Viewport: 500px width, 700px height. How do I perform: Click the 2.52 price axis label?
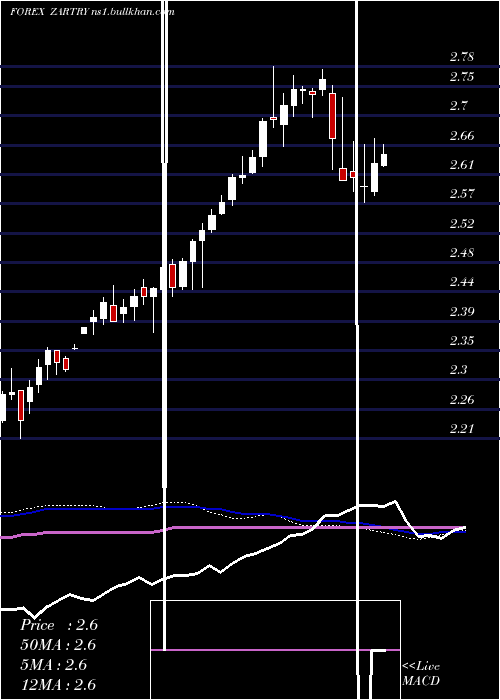tap(462, 223)
